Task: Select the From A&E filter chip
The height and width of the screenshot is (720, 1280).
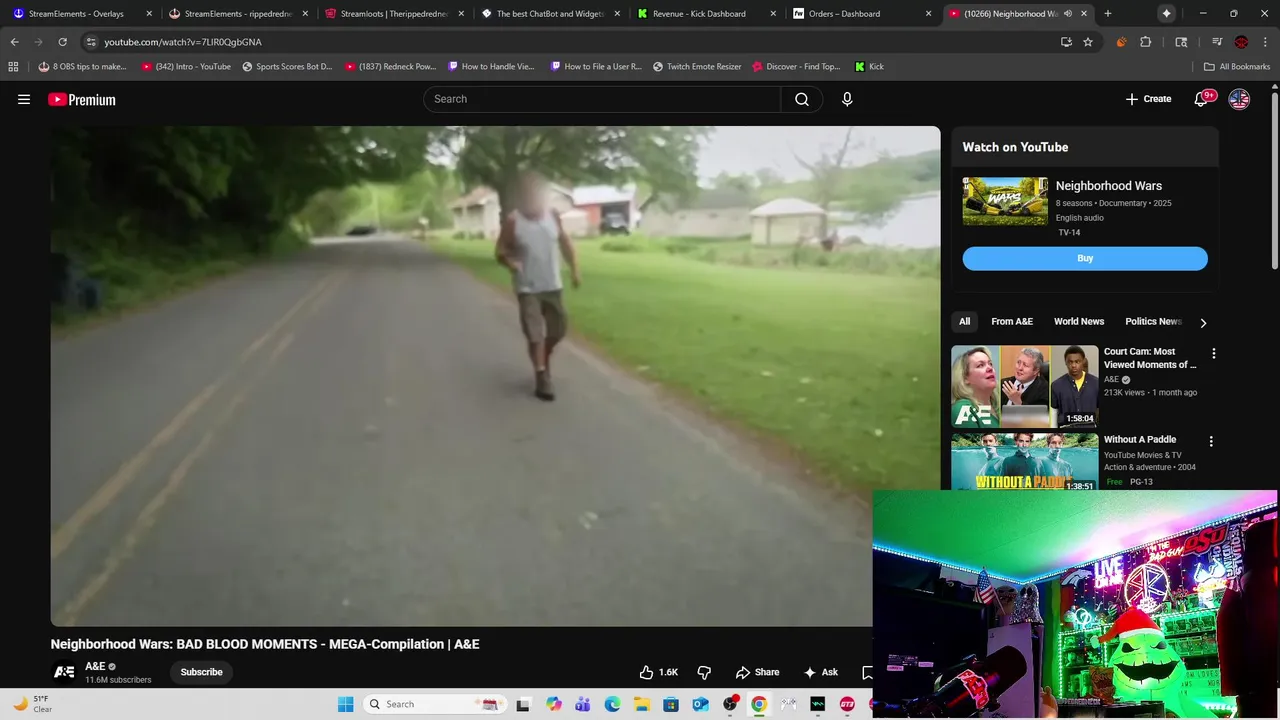Action: 1012,321
